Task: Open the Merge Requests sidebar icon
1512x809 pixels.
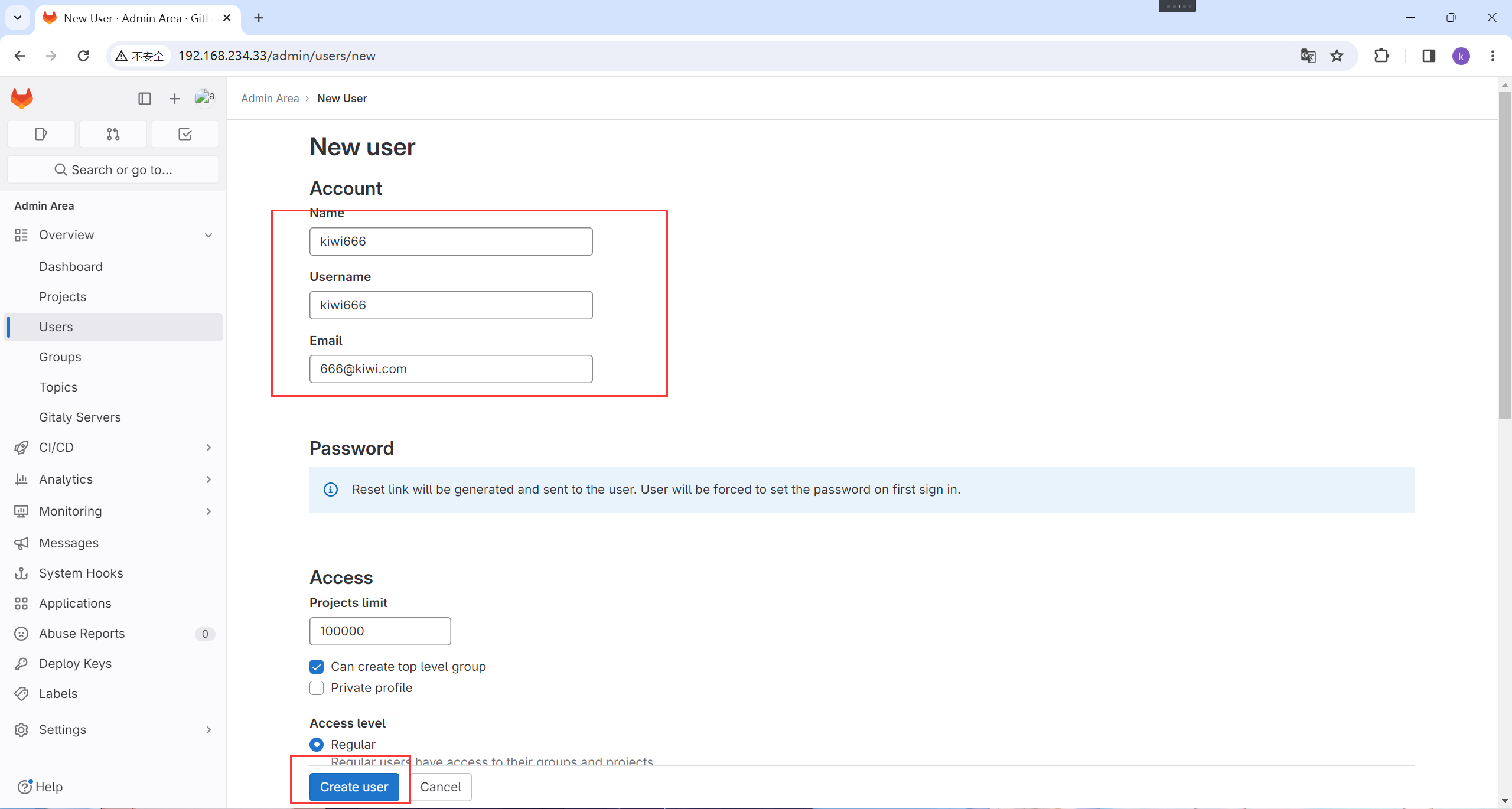Action: [x=113, y=133]
